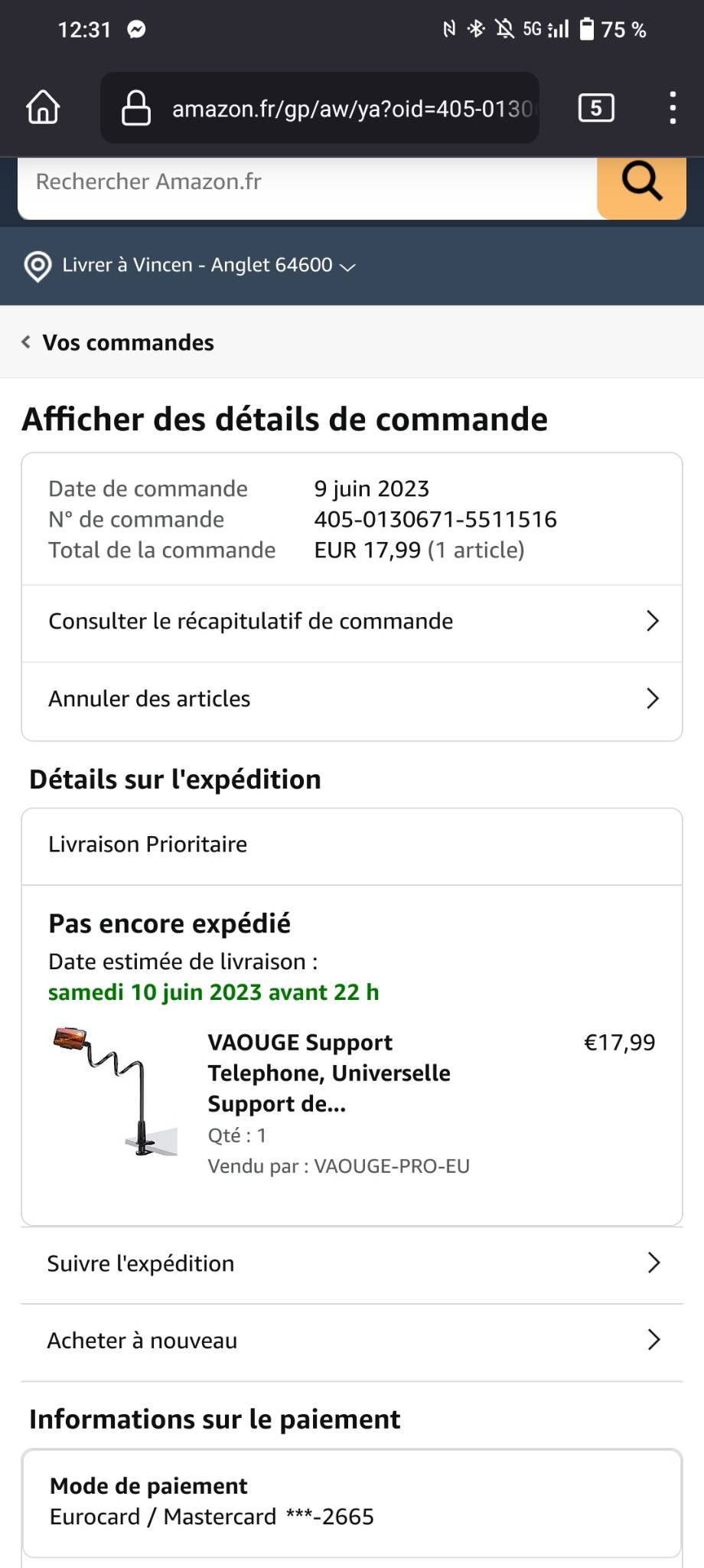The image size is (704, 1568).
Task: Select Acheter à nouveau option
Action: click(x=351, y=1341)
